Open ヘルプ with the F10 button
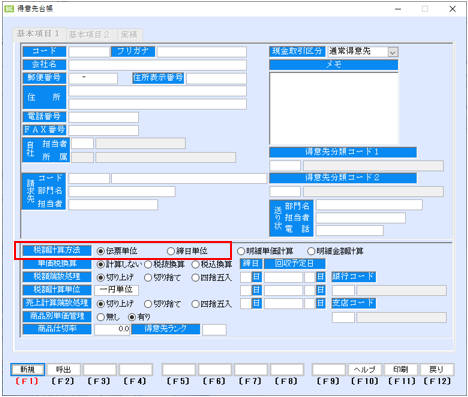 (365, 369)
